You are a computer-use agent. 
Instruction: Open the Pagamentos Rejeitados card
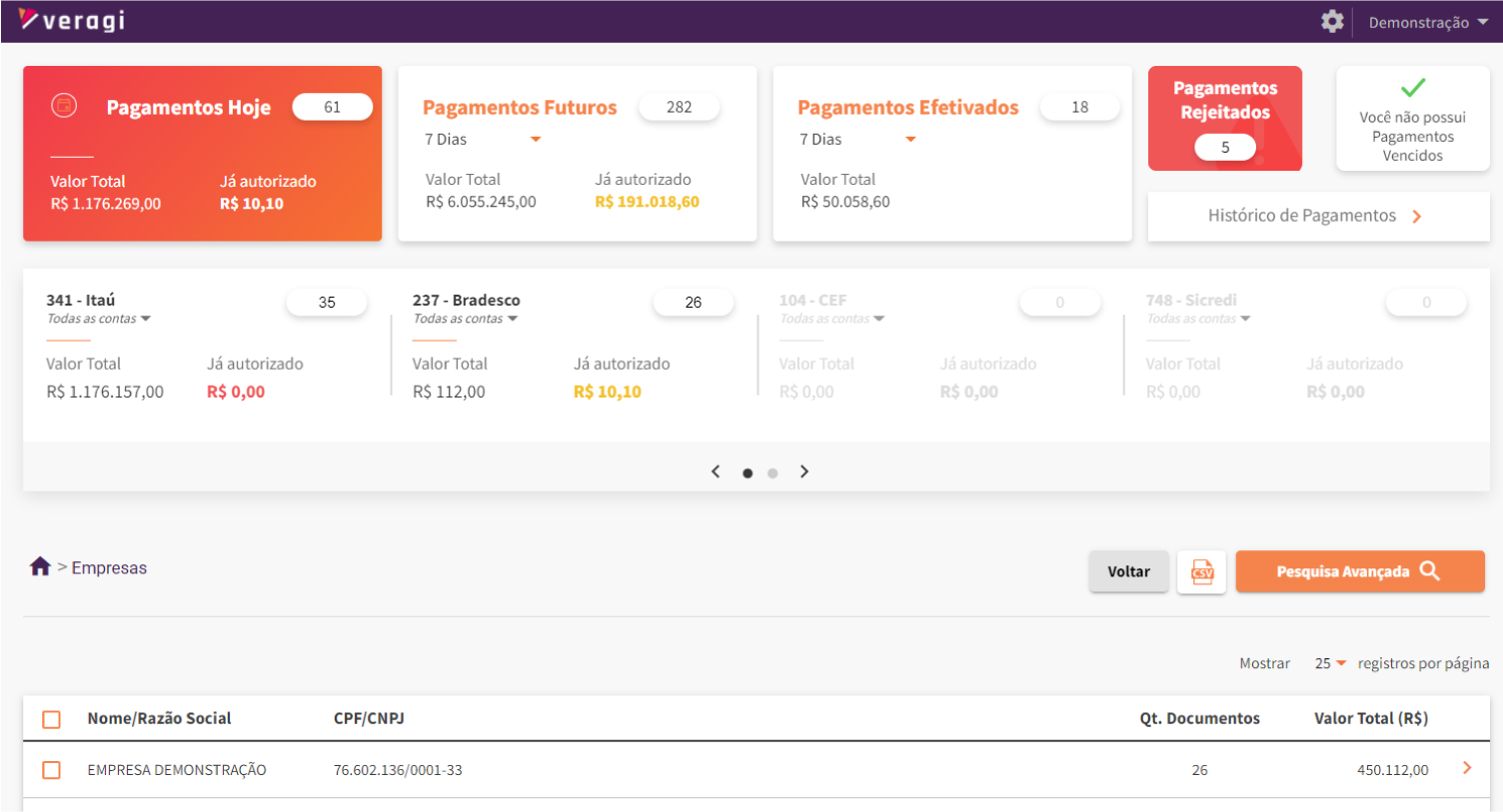point(1224,118)
